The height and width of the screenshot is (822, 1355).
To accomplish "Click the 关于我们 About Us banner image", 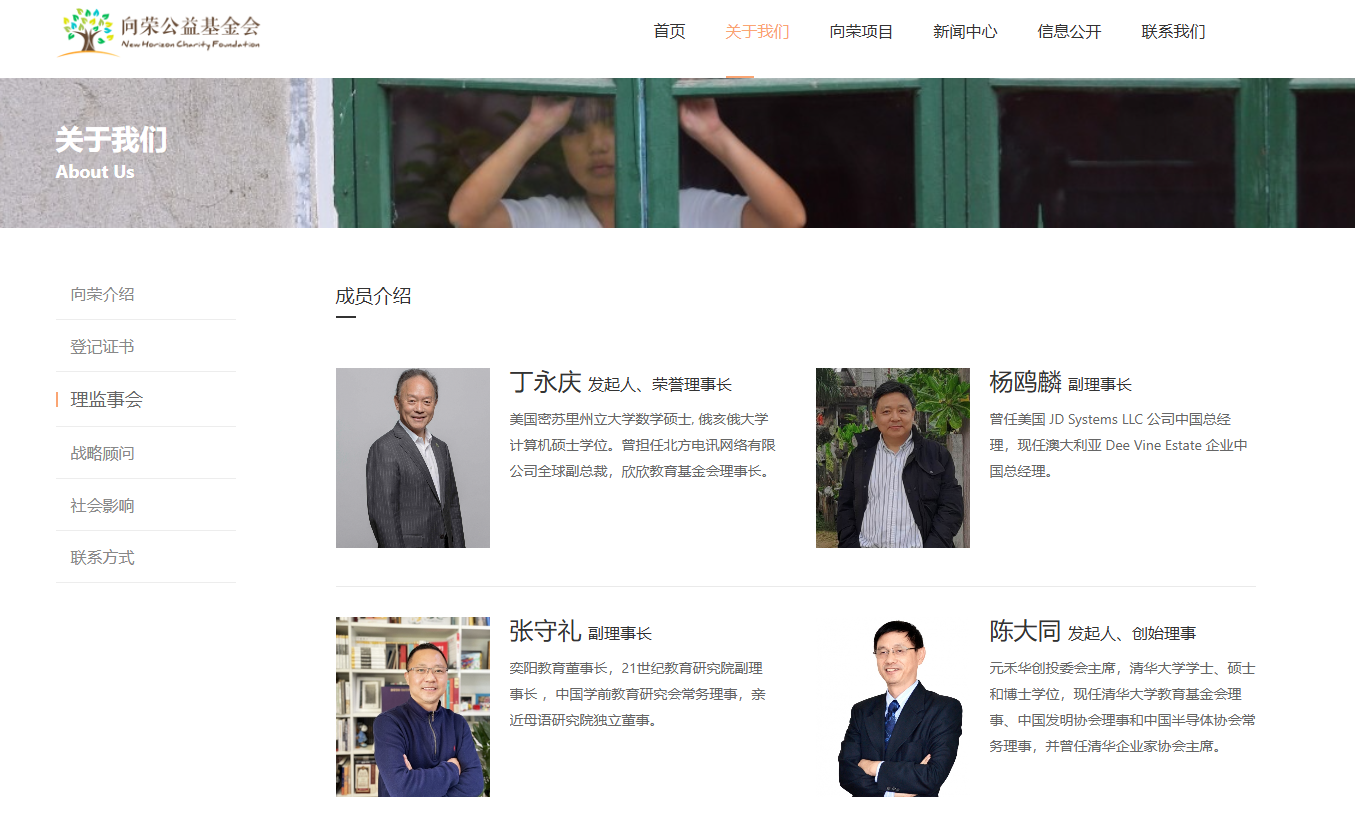I will (677, 153).
